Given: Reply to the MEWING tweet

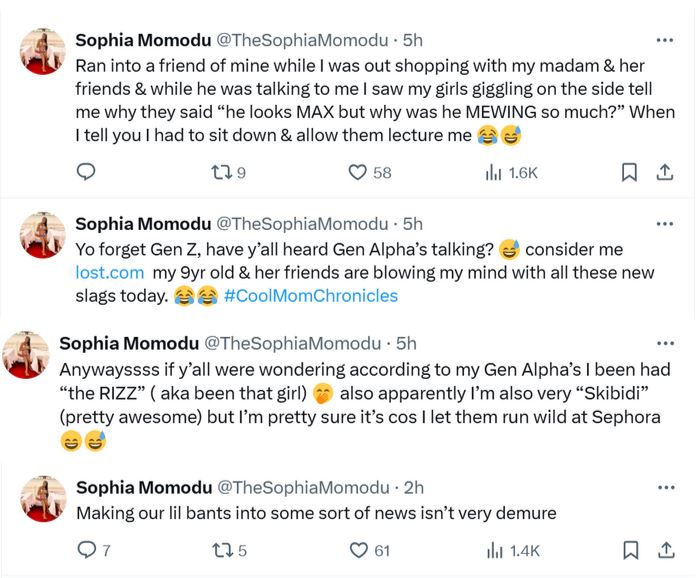Looking at the screenshot, I should pyautogui.click(x=86, y=172).
